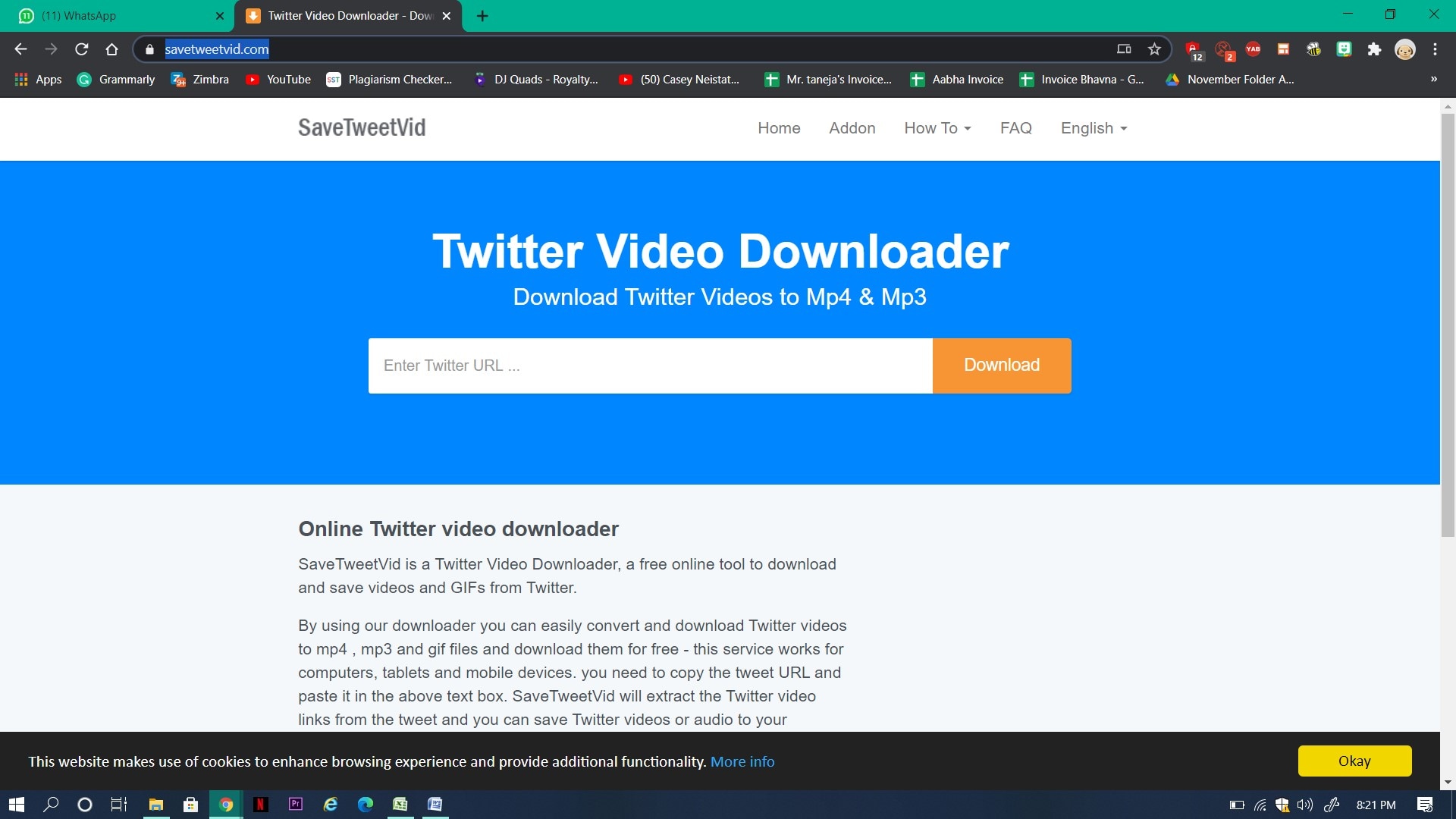Image resolution: width=1456 pixels, height=819 pixels.
Task: Click the address bar URL
Action: 217,49
